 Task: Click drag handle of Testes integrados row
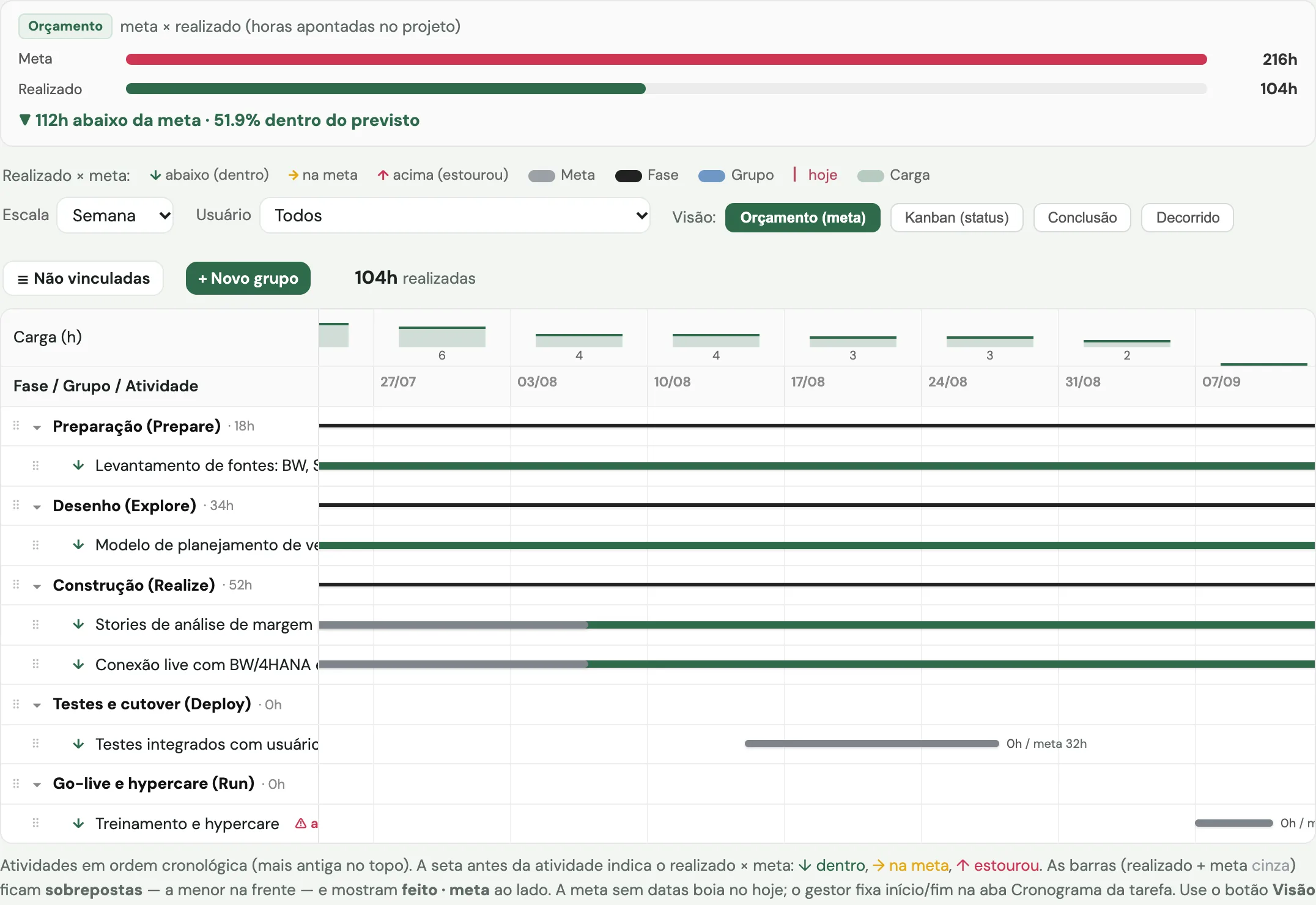click(x=35, y=744)
